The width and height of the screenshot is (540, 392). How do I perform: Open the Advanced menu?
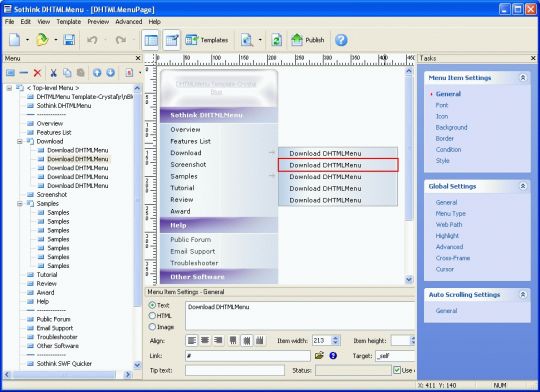(129, 22)
